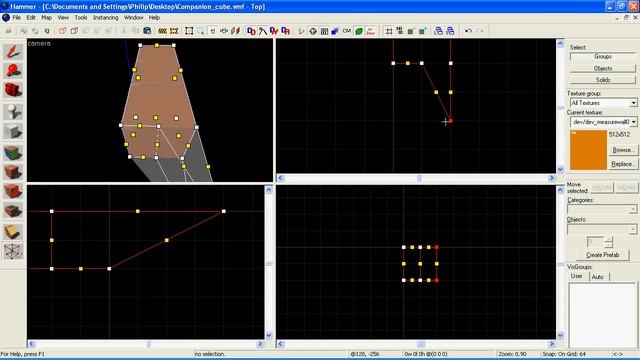Open the Instancing menu
This screenshot has width=640, height=360.
click(105, 18)
